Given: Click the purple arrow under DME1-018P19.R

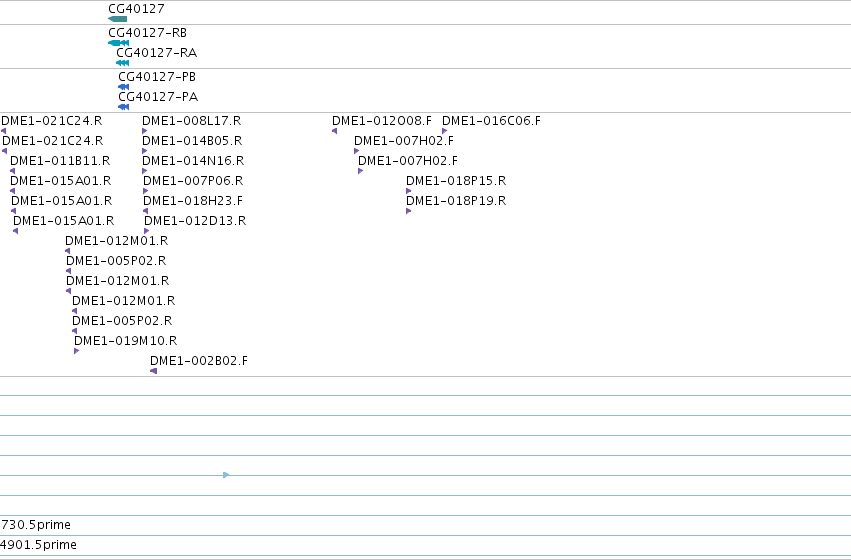Looking at the screenshot, I should 409,211.
